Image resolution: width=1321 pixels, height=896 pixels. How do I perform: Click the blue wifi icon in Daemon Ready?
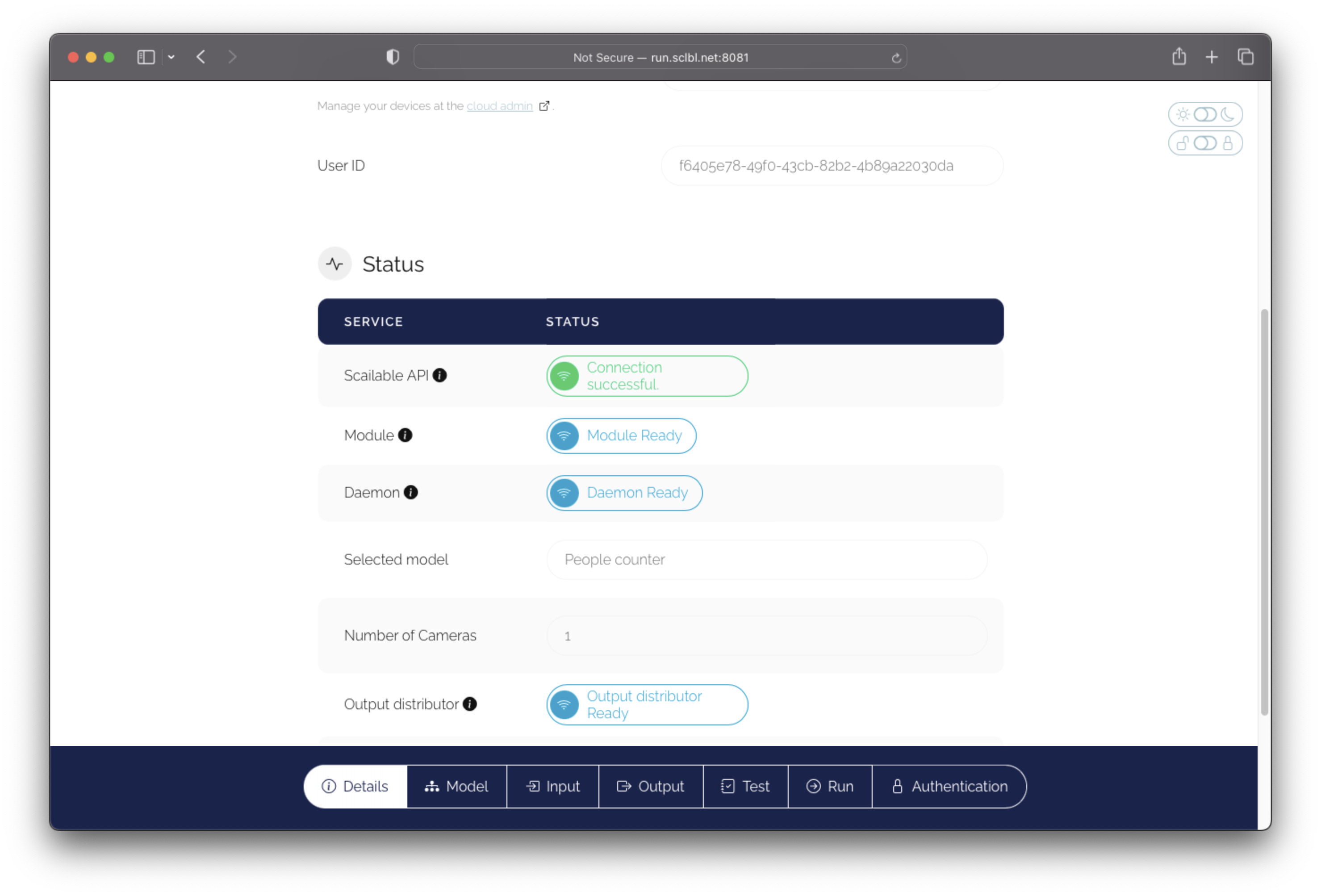[x=564, y=493]
